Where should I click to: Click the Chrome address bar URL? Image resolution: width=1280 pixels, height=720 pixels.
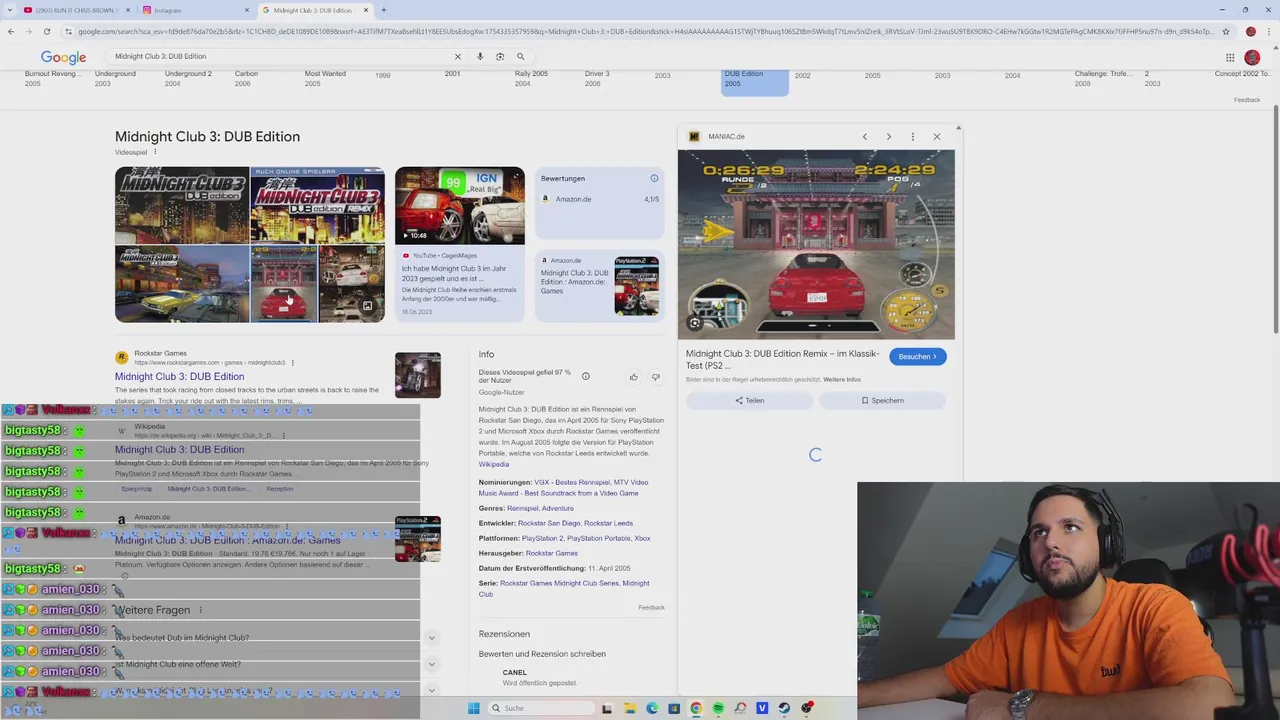click(640, 31)
